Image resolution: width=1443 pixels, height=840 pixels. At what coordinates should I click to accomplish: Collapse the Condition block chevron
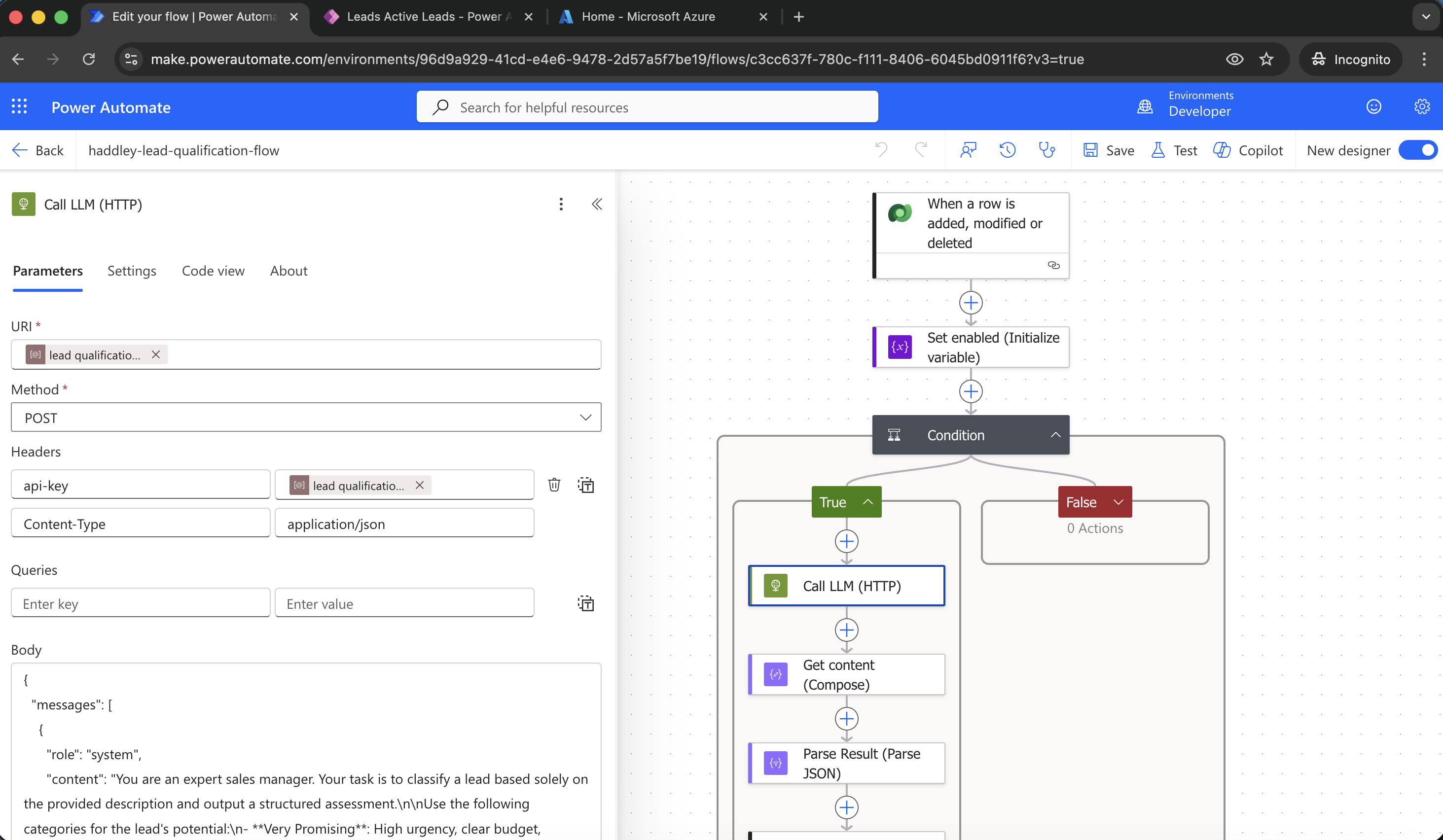[1055, 435]
